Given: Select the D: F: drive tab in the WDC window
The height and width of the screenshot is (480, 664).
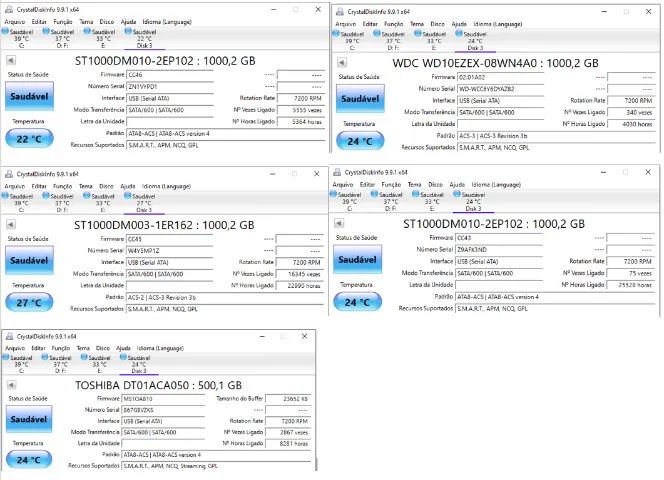Looking at the screenshot, I should tap(393, 41).
